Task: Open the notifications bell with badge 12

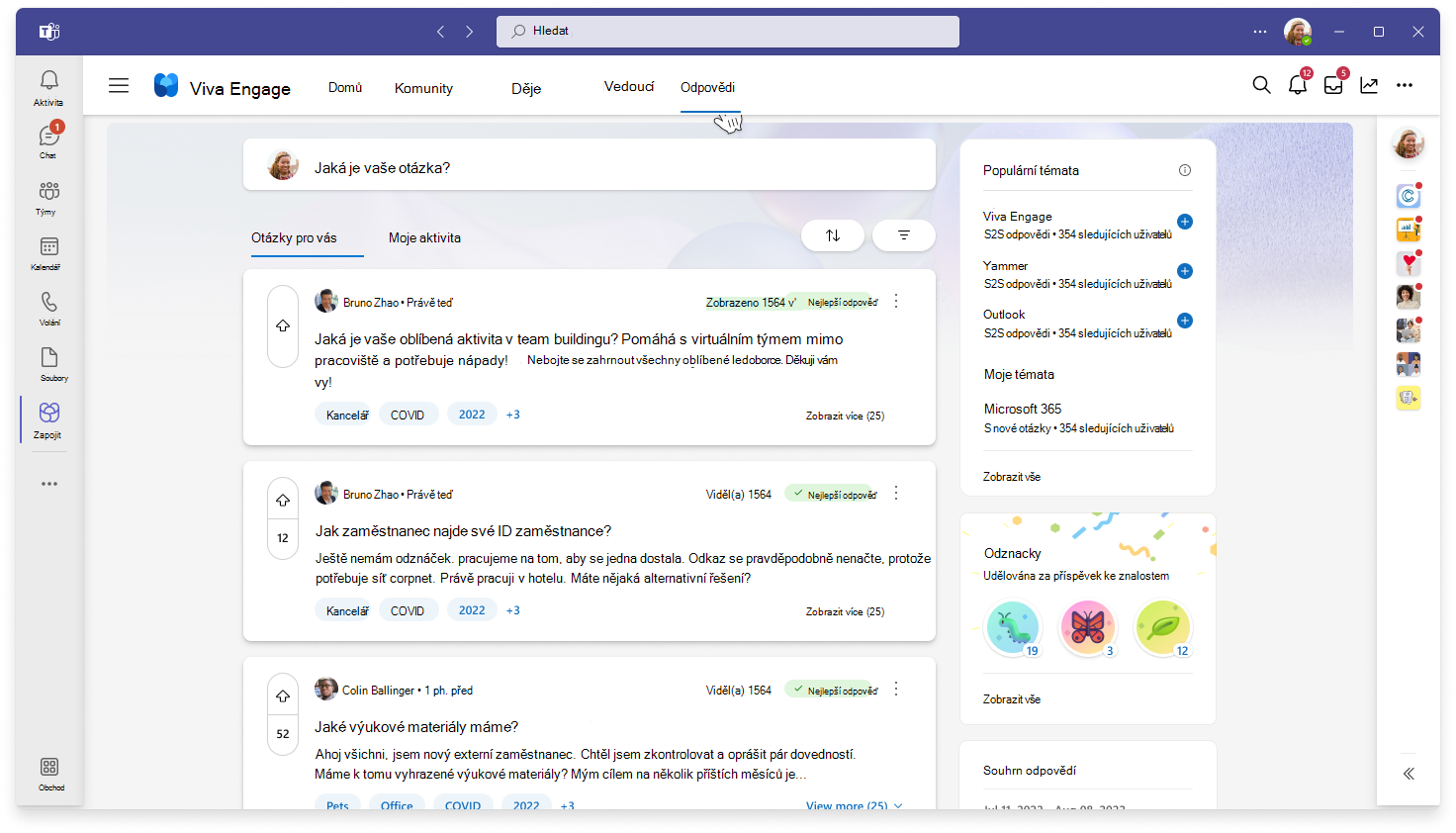Action: [1298, 85]
